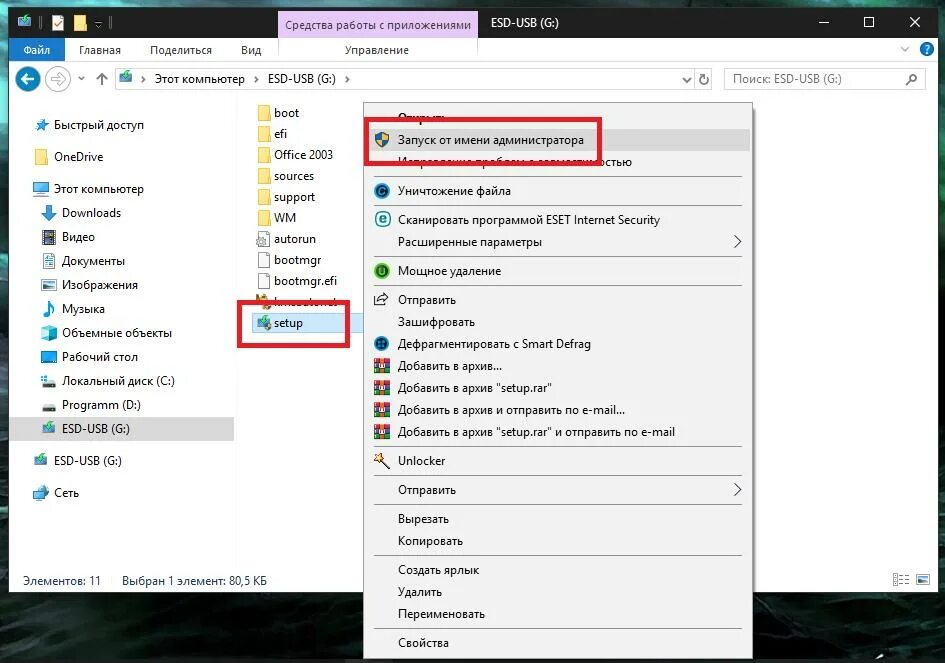Viewport: 945px width, 663px height.
Task: Open Explorer help question icon
Action: 927,49
